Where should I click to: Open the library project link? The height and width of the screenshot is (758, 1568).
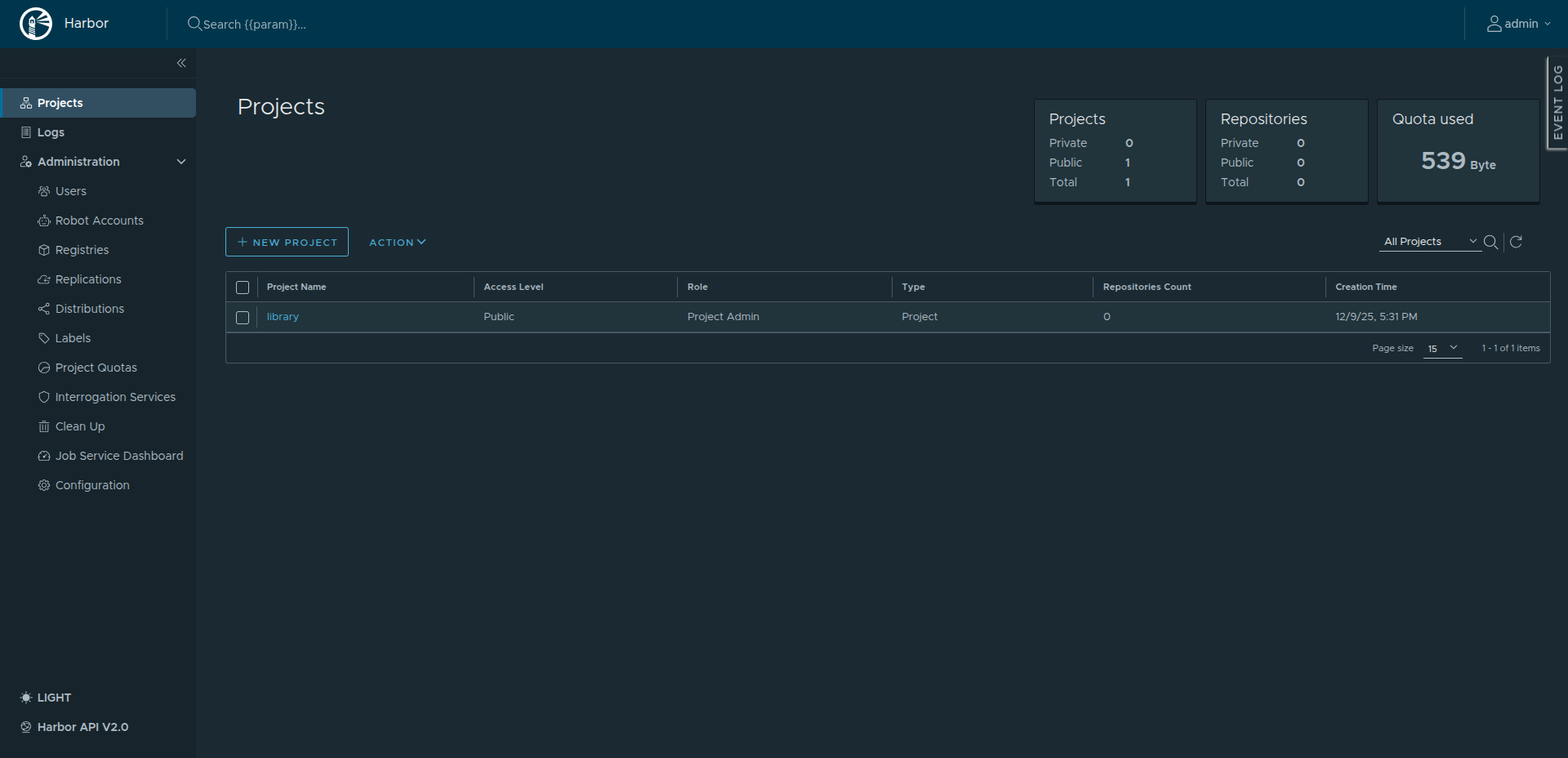(x=283, y=317)
